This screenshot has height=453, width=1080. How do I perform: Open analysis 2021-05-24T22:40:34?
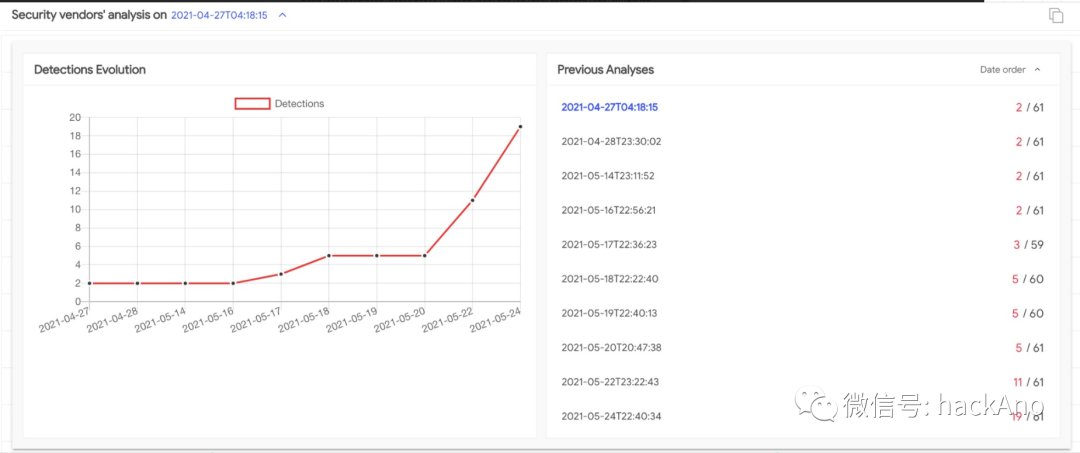[609, 416]
